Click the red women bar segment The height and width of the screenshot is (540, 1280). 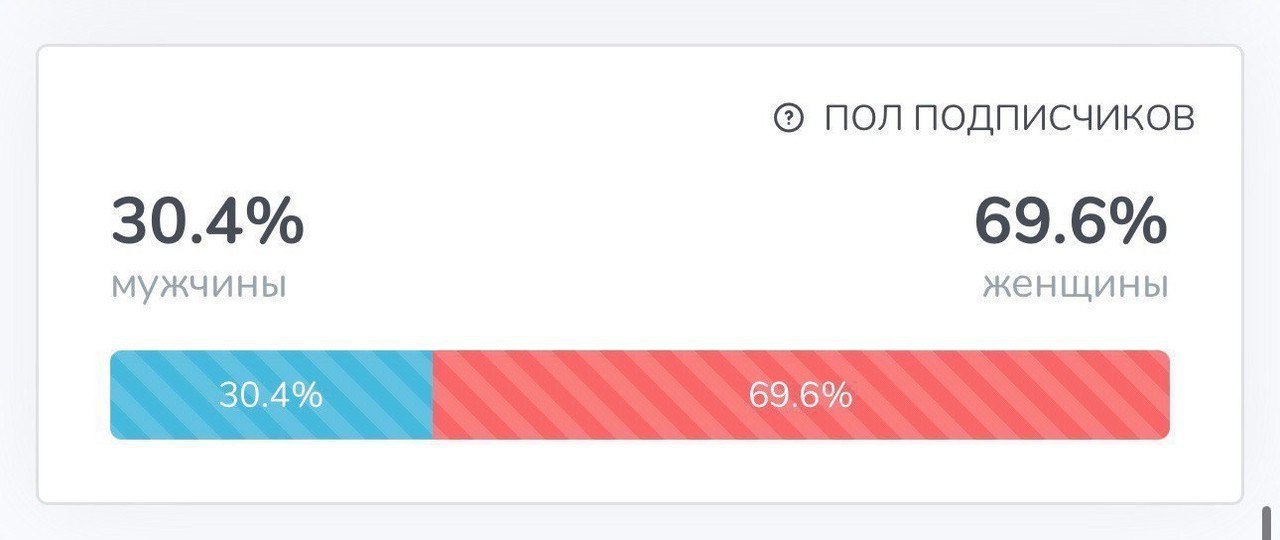click(801, 394)
